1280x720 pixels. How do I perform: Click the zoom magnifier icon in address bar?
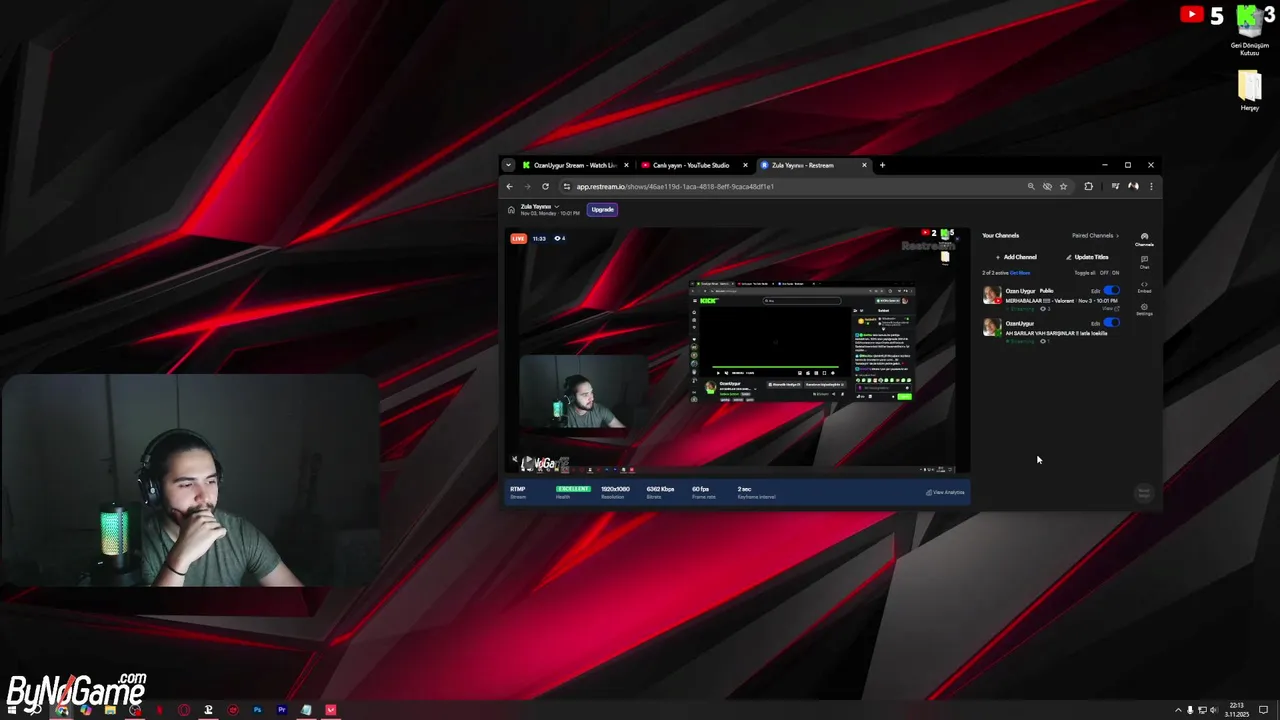[x=1031, y=186]
